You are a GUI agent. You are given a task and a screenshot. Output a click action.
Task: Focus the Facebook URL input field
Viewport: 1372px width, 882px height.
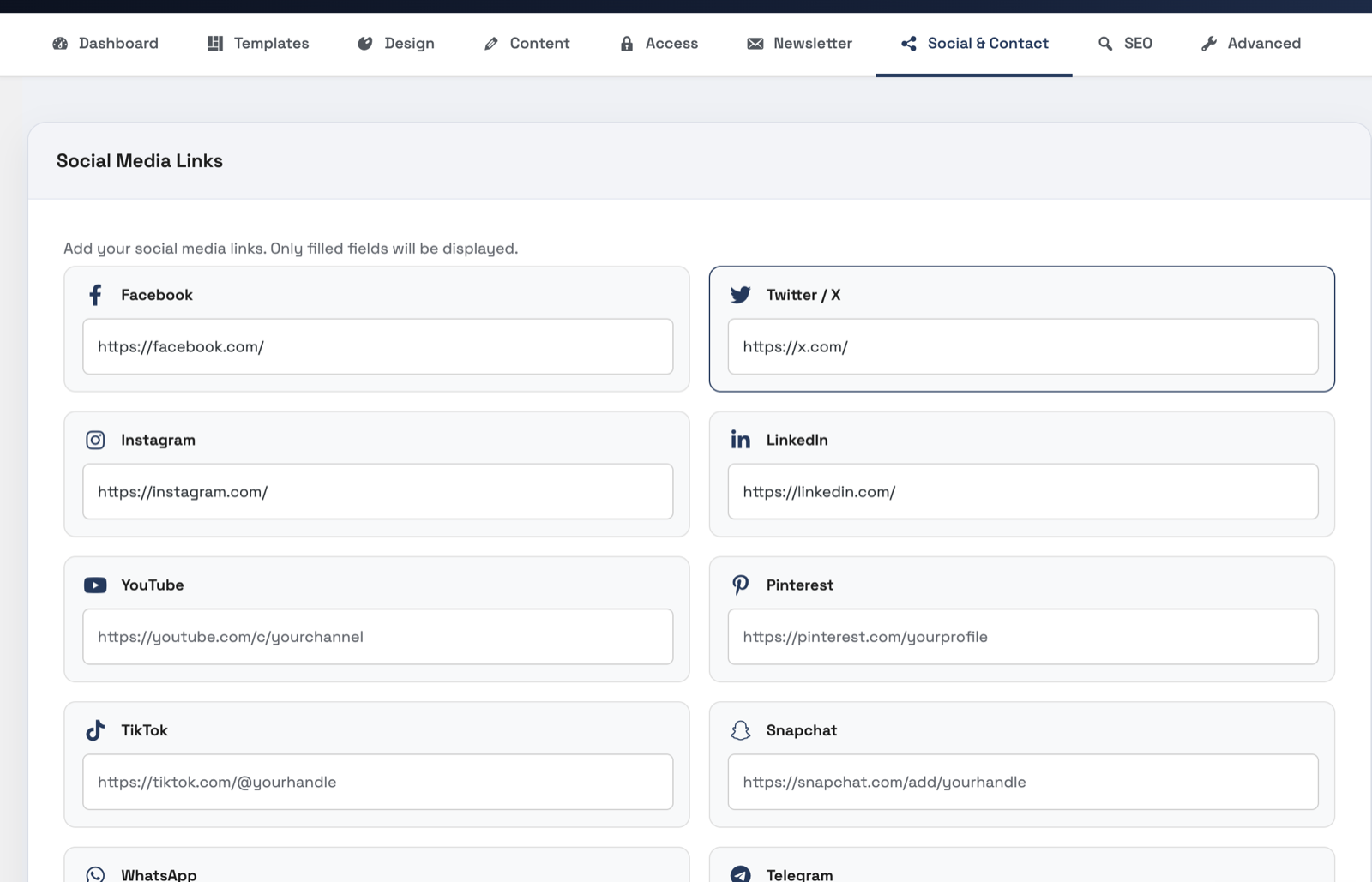pos(377,347)
